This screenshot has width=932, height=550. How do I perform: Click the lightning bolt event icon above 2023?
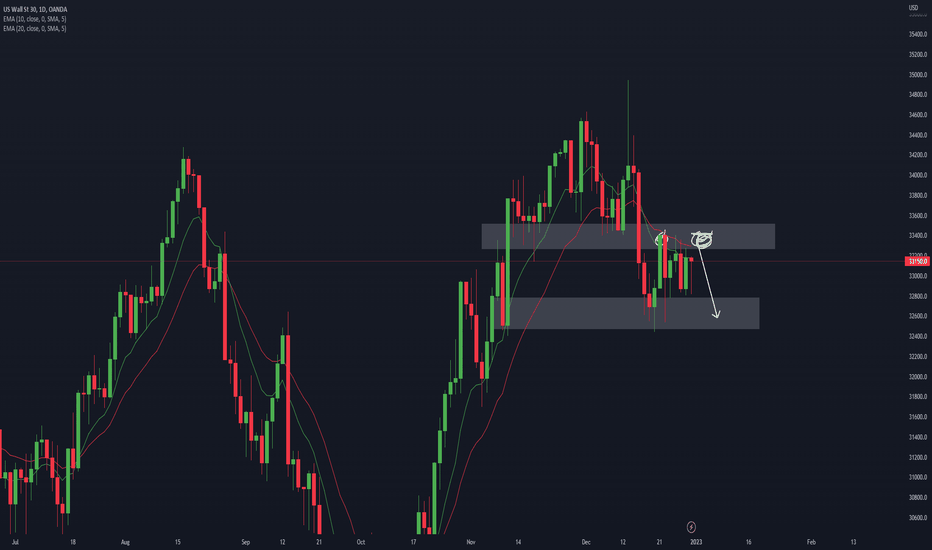(691, 527)
